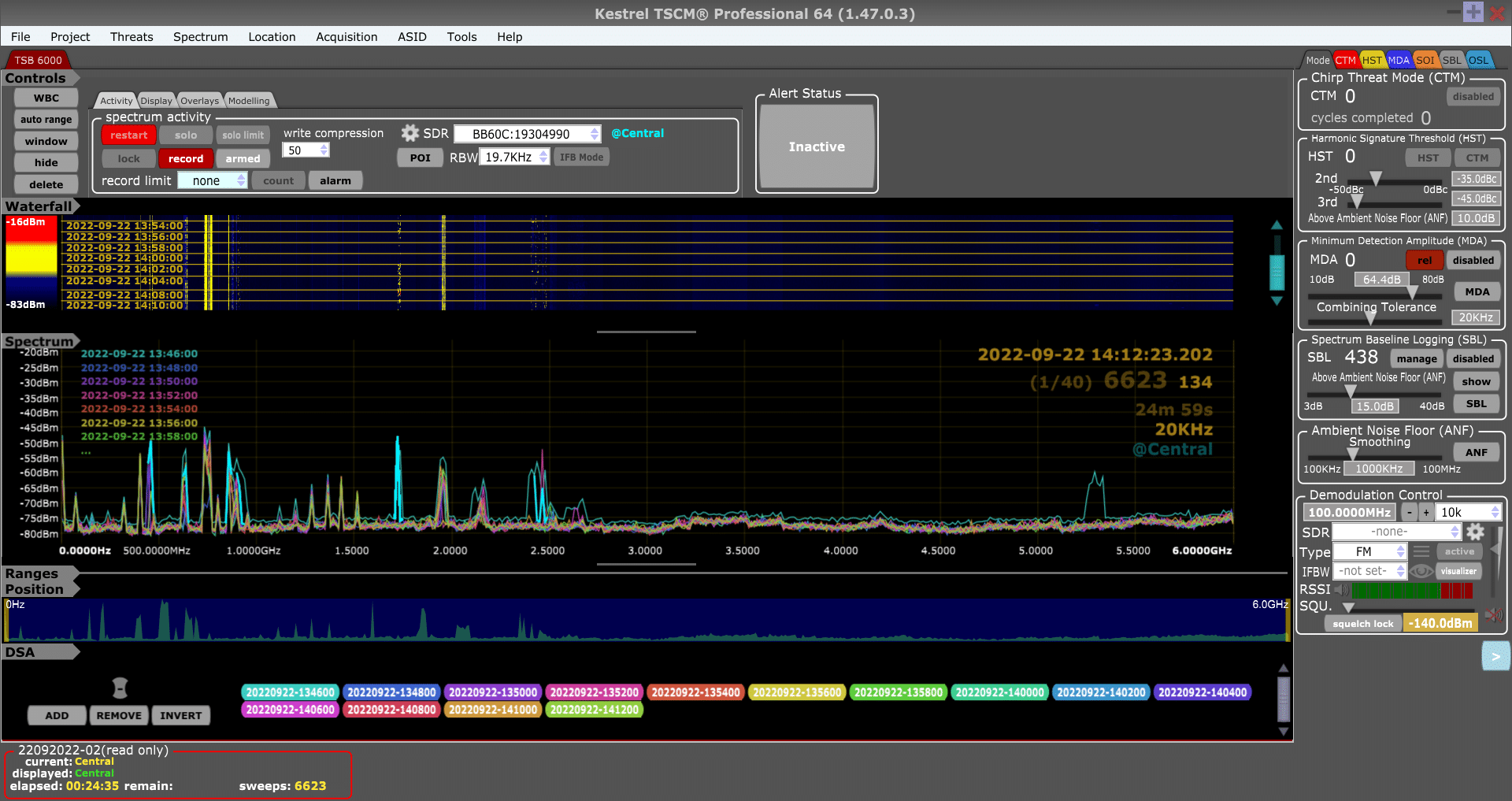Enable armed mode in spectrum activity
Screen dimensions: 1512x801
click(x=243, y=159)
